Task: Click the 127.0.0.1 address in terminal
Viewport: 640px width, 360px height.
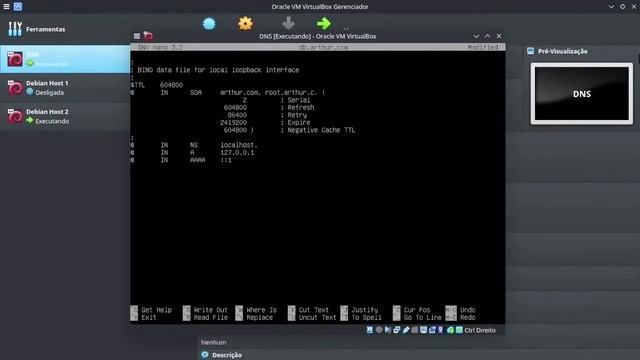Action: [x=237, y=153]
